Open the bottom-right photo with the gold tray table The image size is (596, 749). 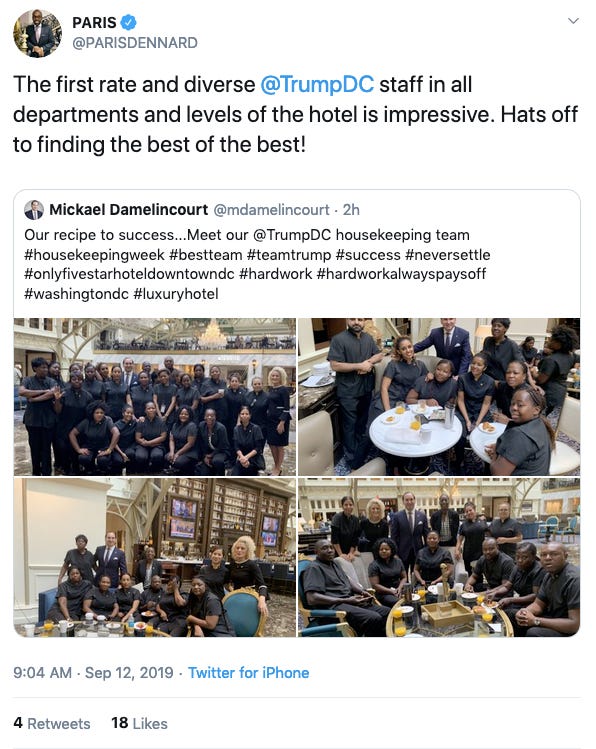point(439,557)
